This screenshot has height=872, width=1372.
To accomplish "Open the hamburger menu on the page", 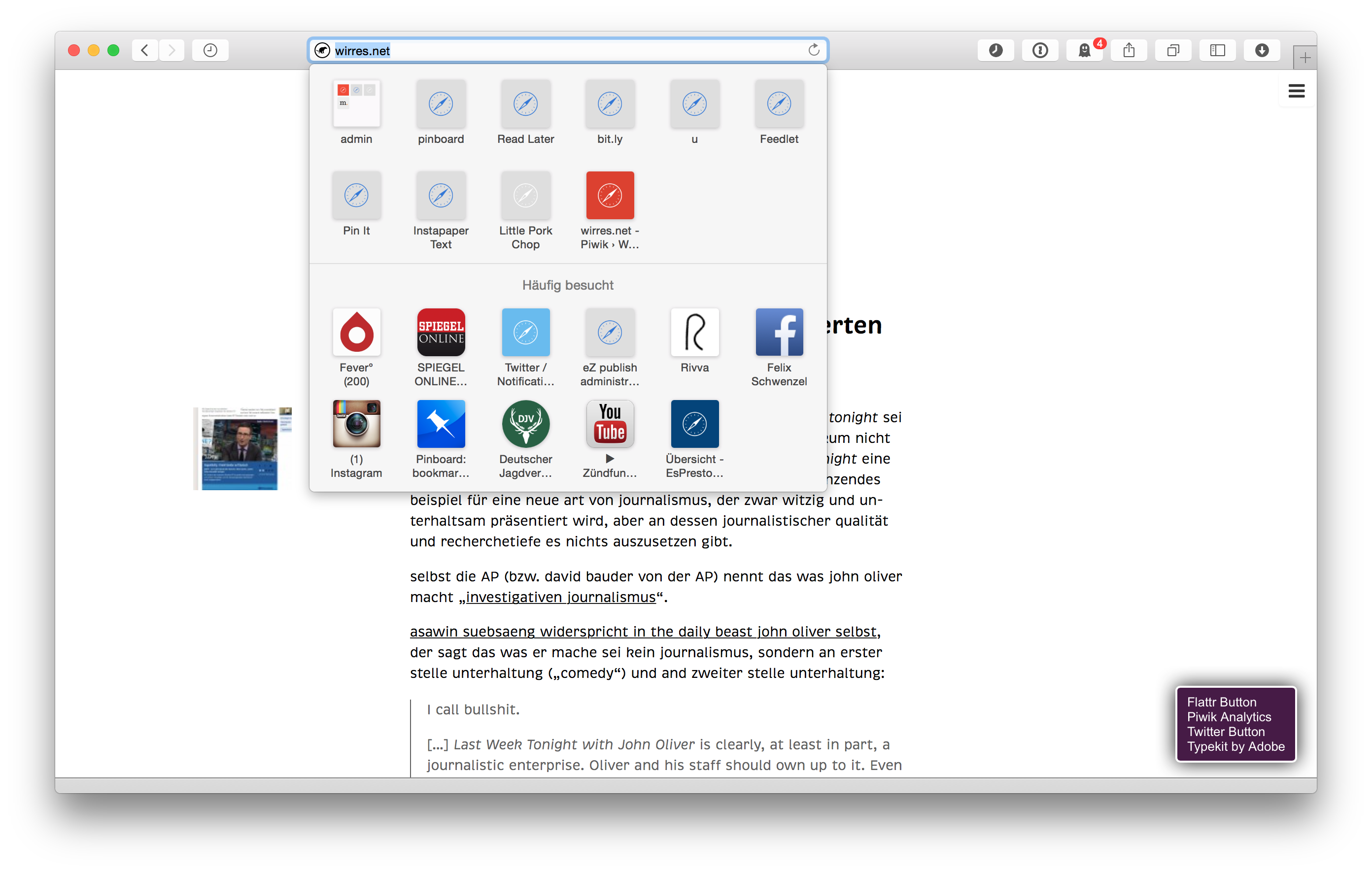I will pos(1297,91).
